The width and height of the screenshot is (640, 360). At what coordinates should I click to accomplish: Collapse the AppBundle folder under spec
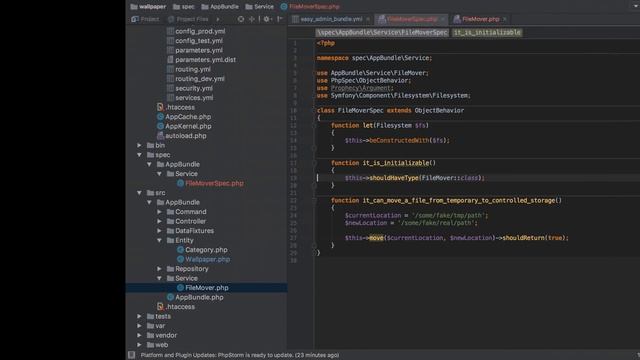tap(149, 164)
